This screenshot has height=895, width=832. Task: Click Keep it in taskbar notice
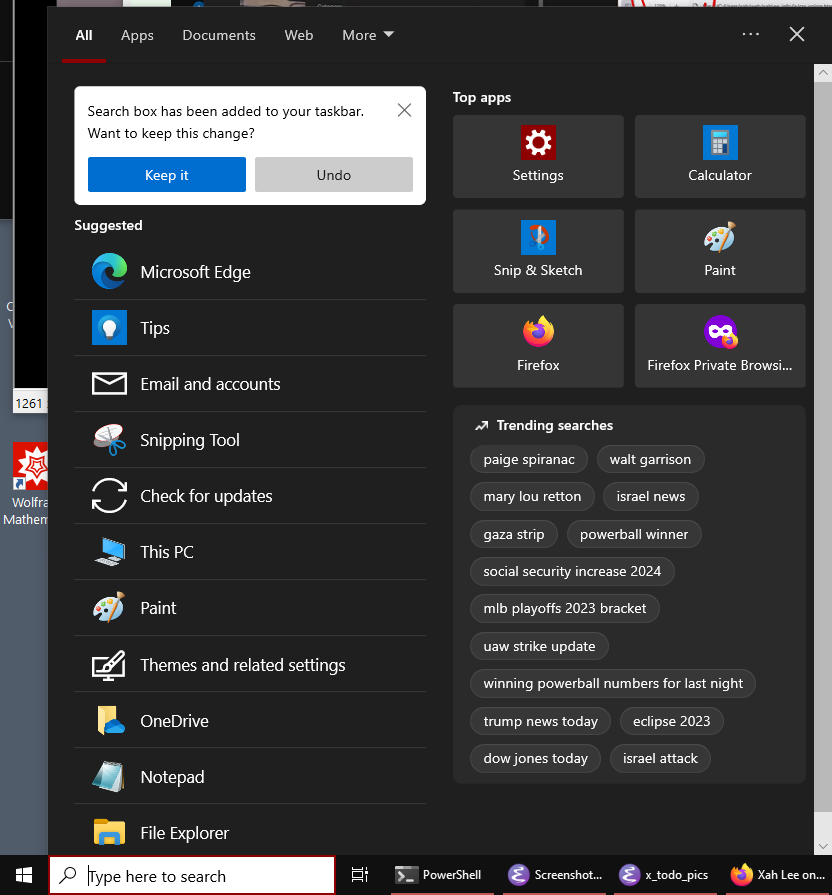(x=167, y=175)
